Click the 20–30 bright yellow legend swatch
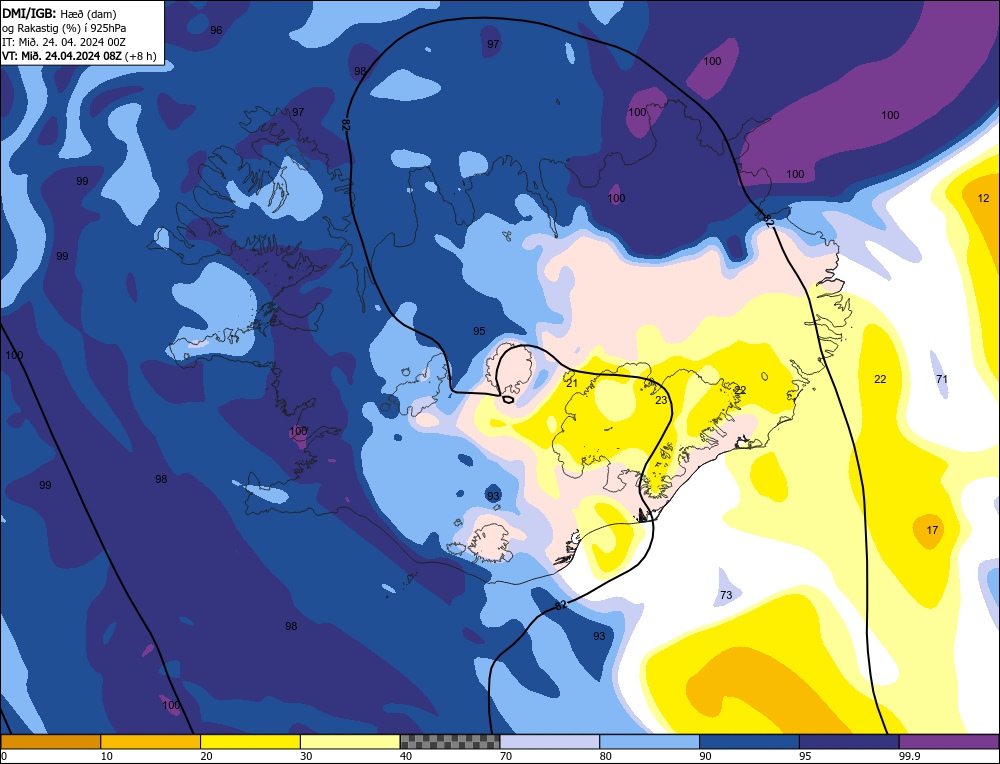The height and width of the screenshot is (764, 1000). [x=250, y=741]
